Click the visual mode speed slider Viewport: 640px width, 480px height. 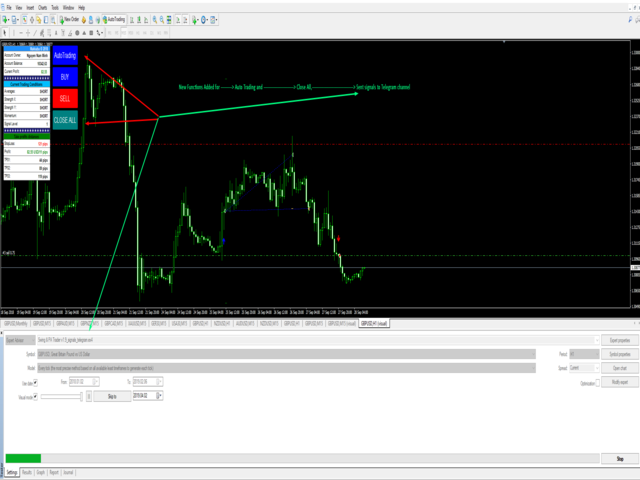coord(61,396)
